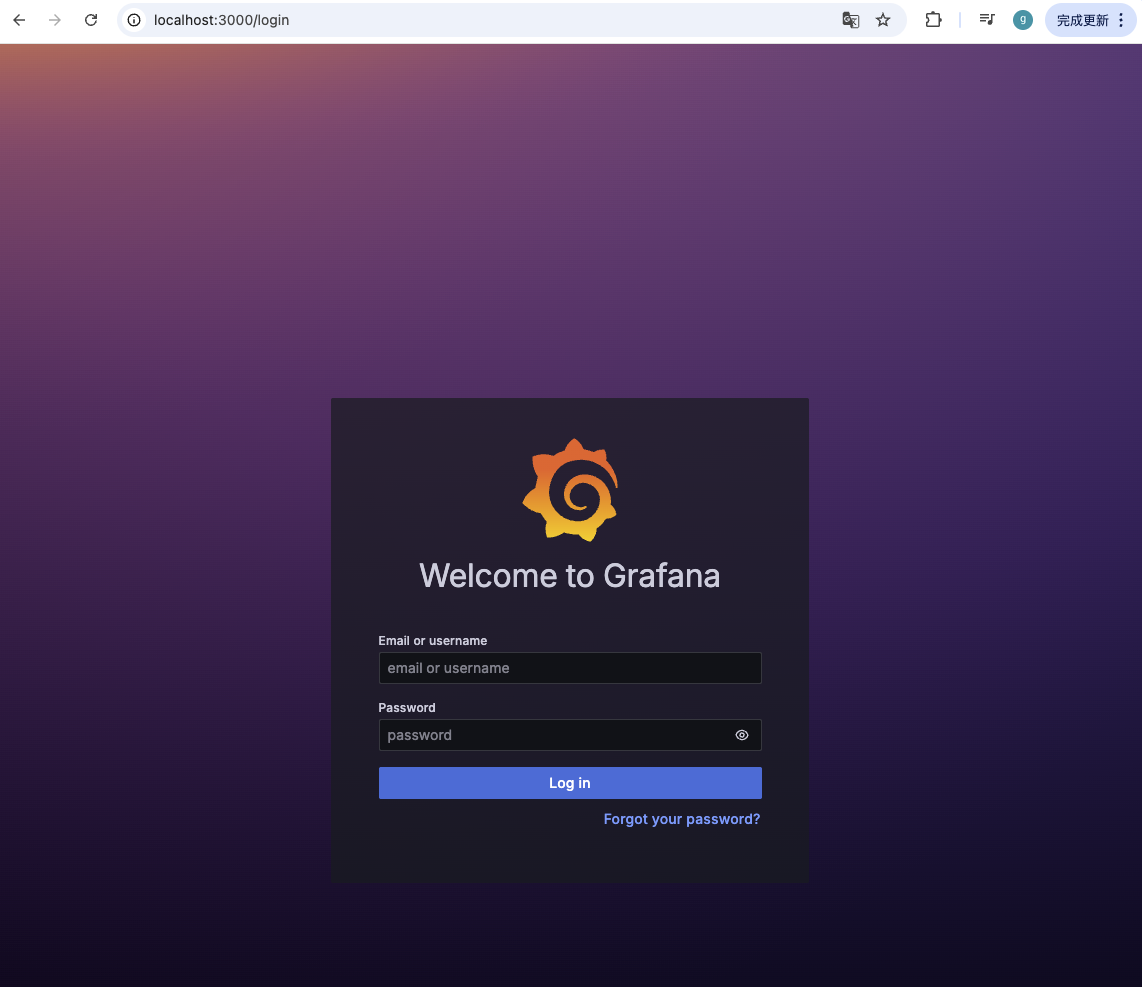Open the translate page icon

pyautogui.click(x=851, y=20)
